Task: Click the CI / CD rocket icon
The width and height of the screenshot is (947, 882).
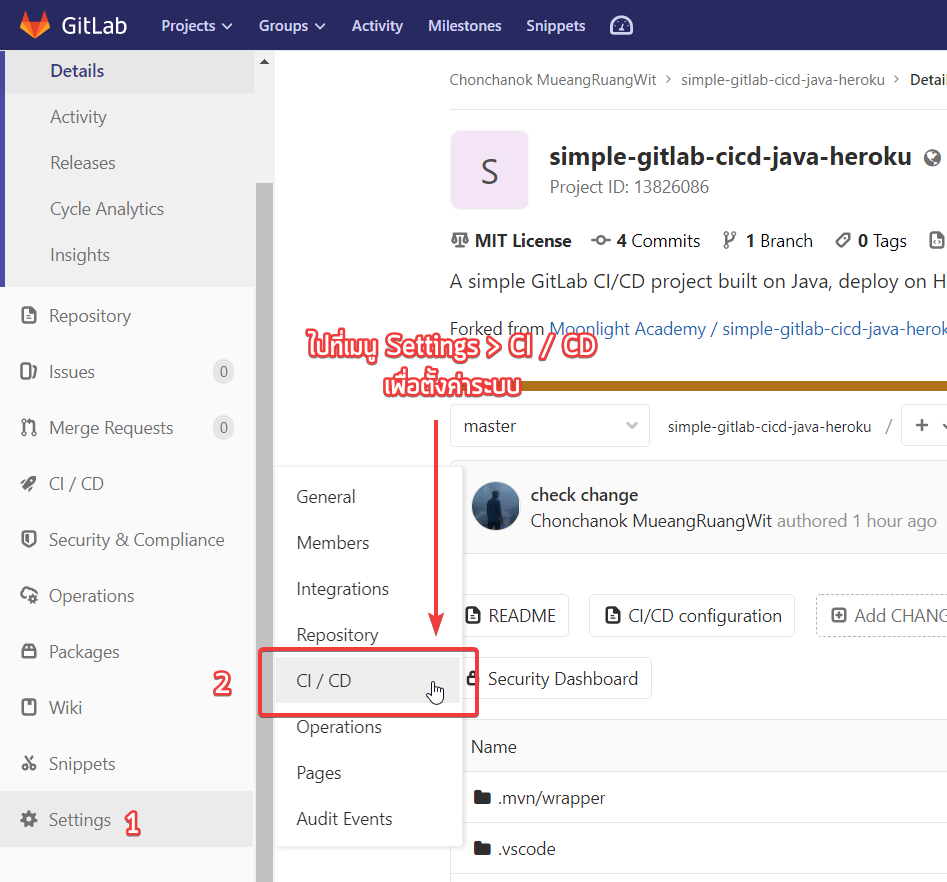Action: pos(28,483)
